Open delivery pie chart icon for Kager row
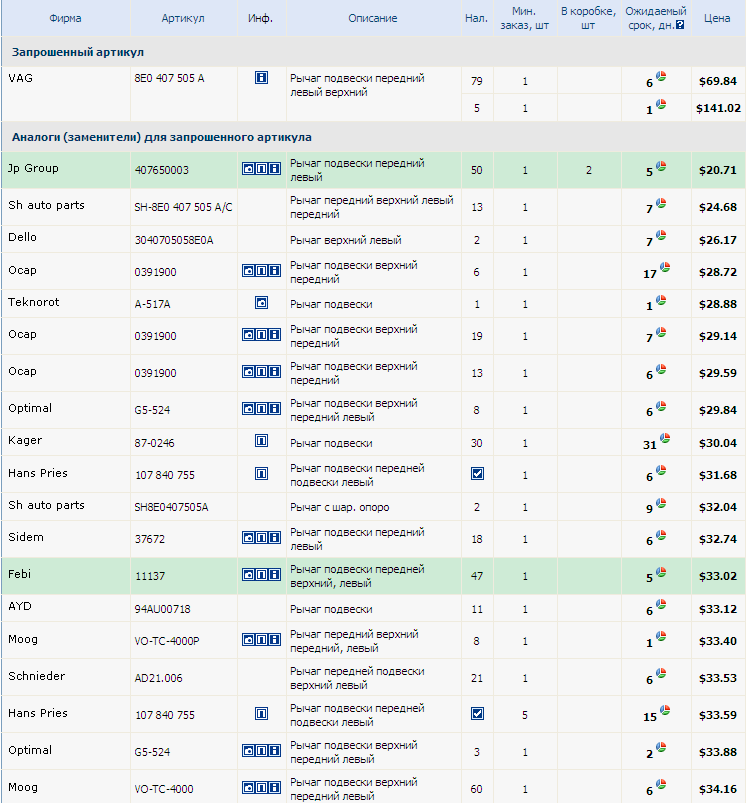746x803 pixels. (x=665, y=438)
